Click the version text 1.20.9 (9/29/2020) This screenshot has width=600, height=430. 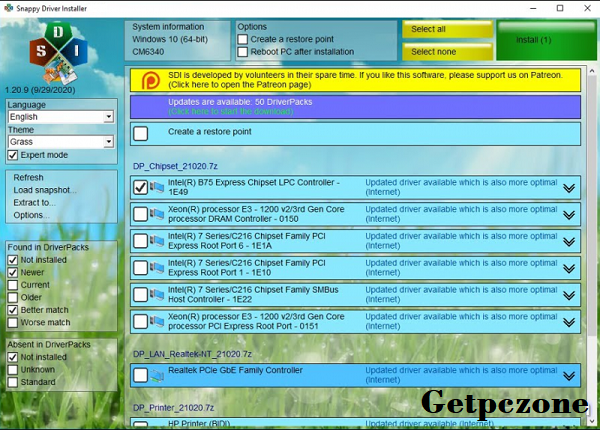point(40,90)
